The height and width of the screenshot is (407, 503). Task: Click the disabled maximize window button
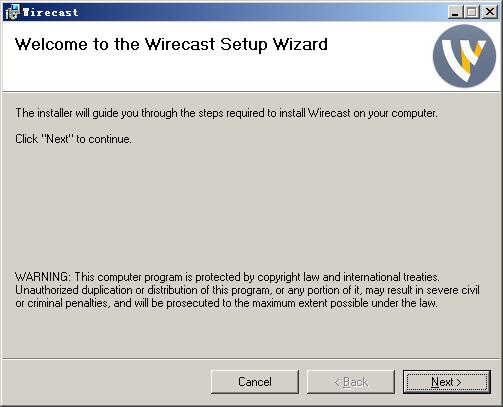tap(471, 12)
